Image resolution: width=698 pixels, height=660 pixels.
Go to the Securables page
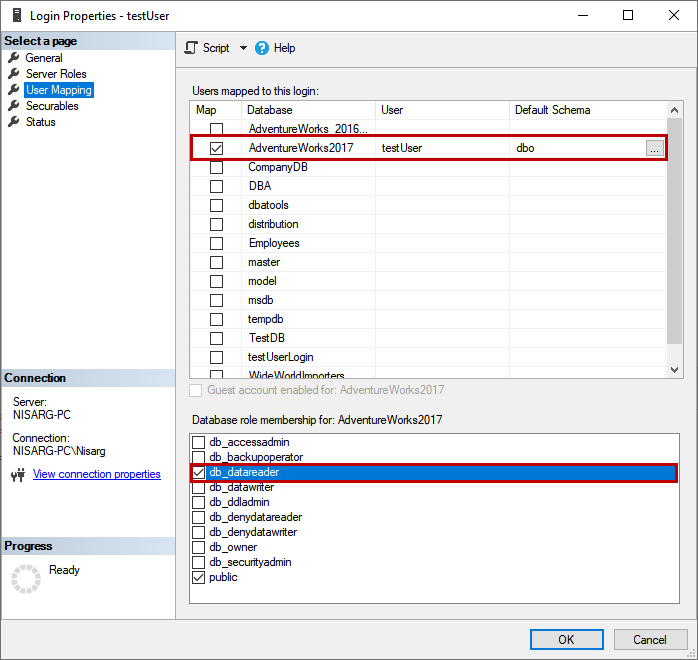click(x=52, y=106)
